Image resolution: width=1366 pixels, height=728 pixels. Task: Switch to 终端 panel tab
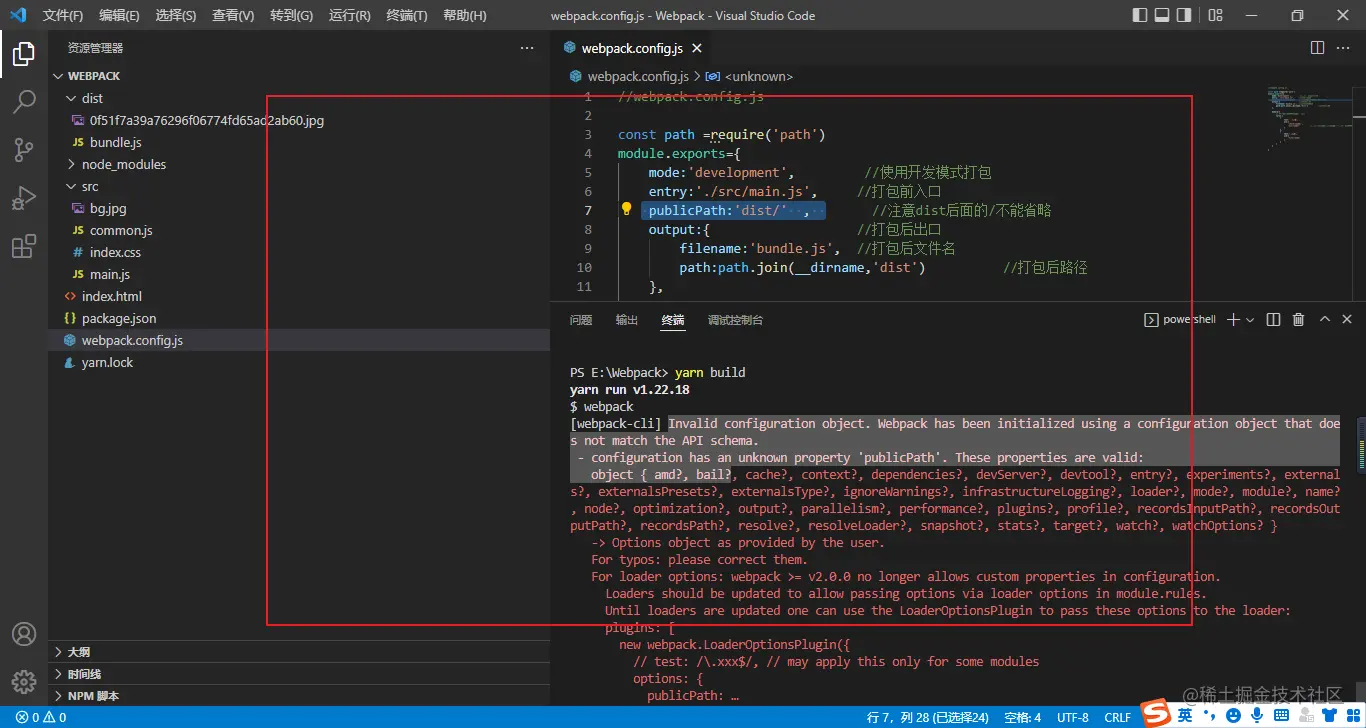(x=673, y=320)
